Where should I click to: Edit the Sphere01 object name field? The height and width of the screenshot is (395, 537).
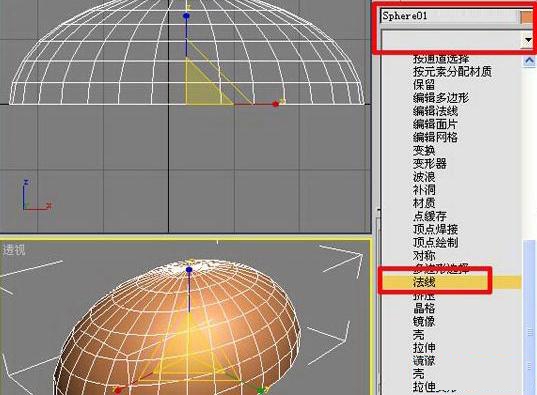pyautogui.click(x=450, y=16)
